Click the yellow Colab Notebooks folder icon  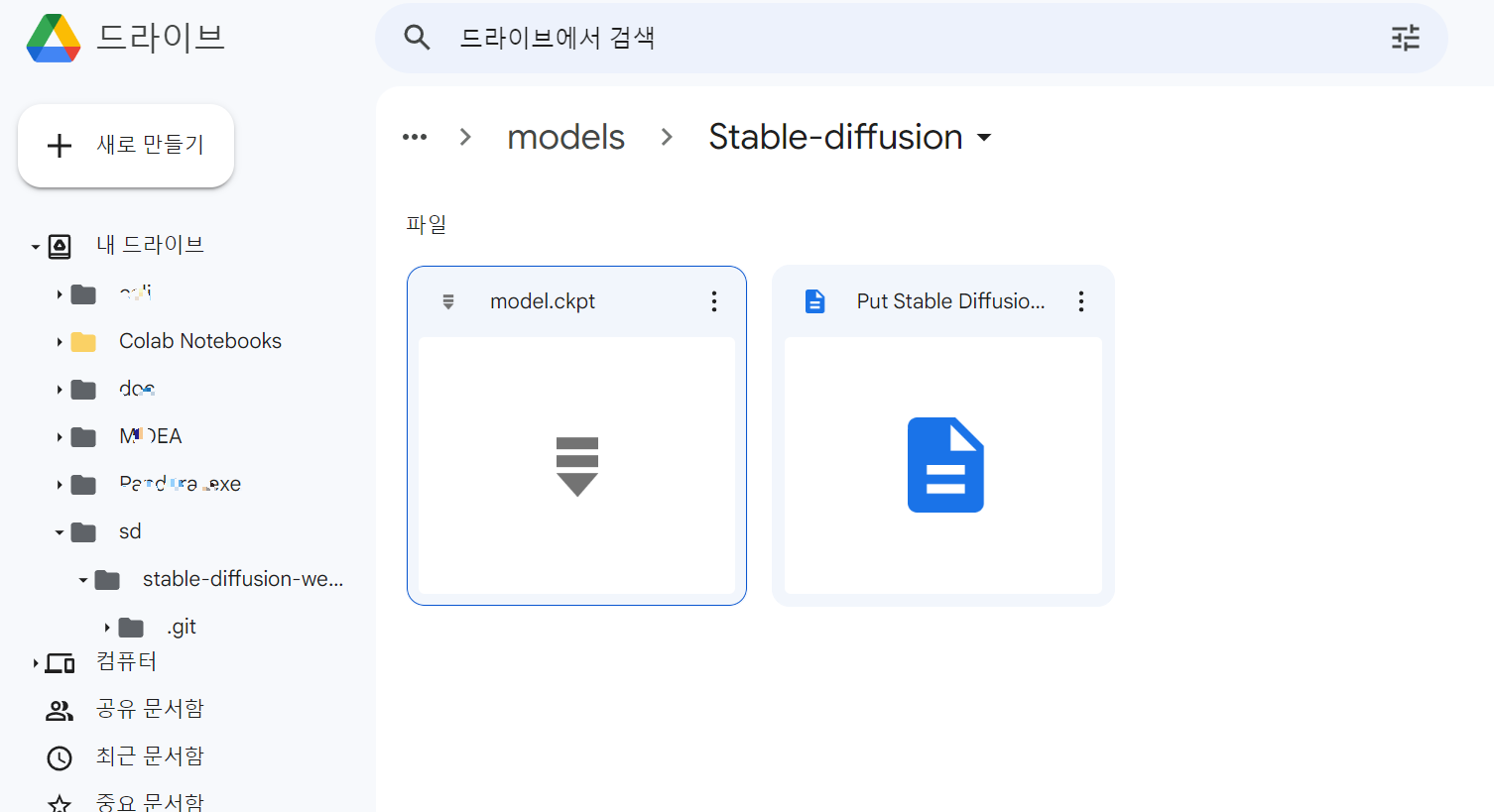83,342
